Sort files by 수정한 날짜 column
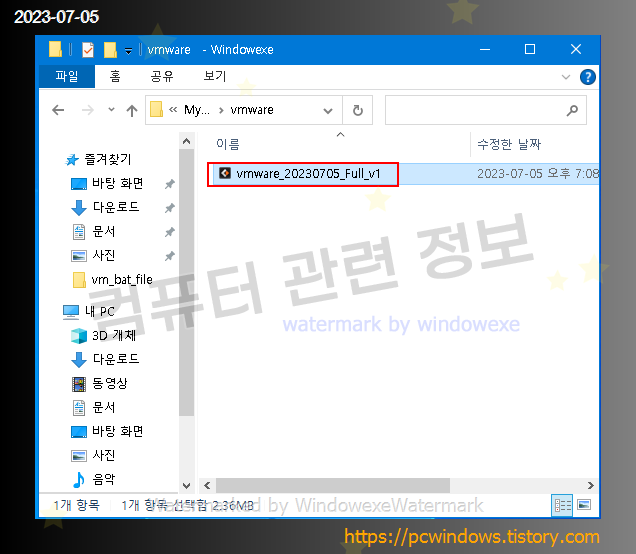Screen dimensions: 636x554 tap(509, 144)
